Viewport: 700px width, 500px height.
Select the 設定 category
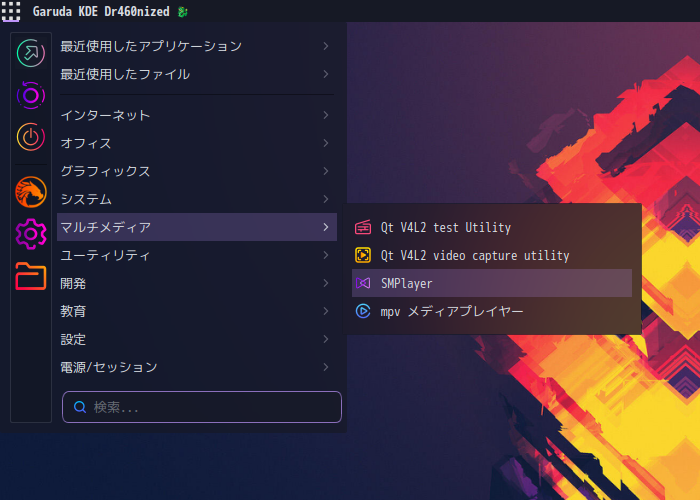click(197, 339)
